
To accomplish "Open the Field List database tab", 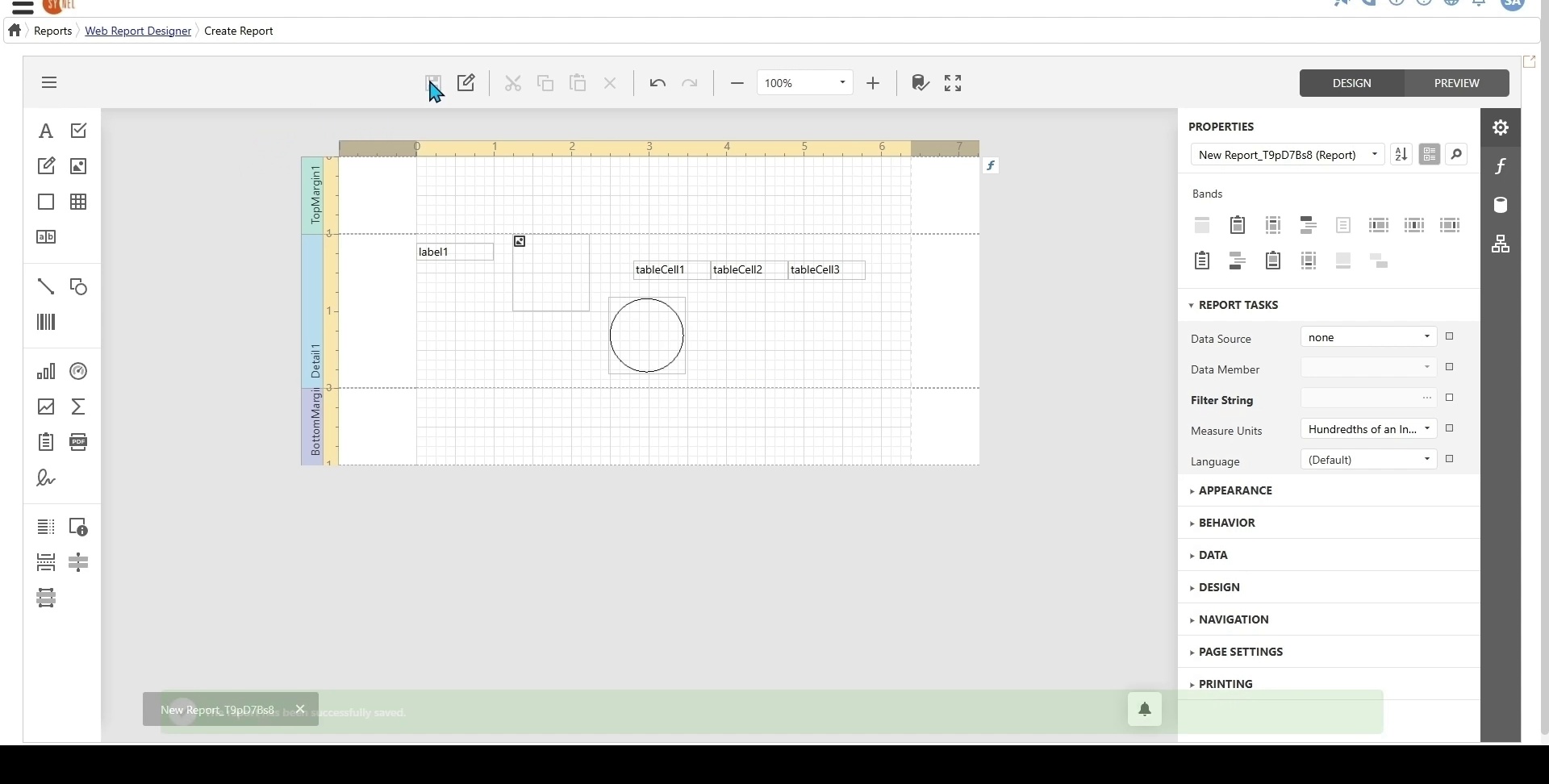I will [1501, 205].
